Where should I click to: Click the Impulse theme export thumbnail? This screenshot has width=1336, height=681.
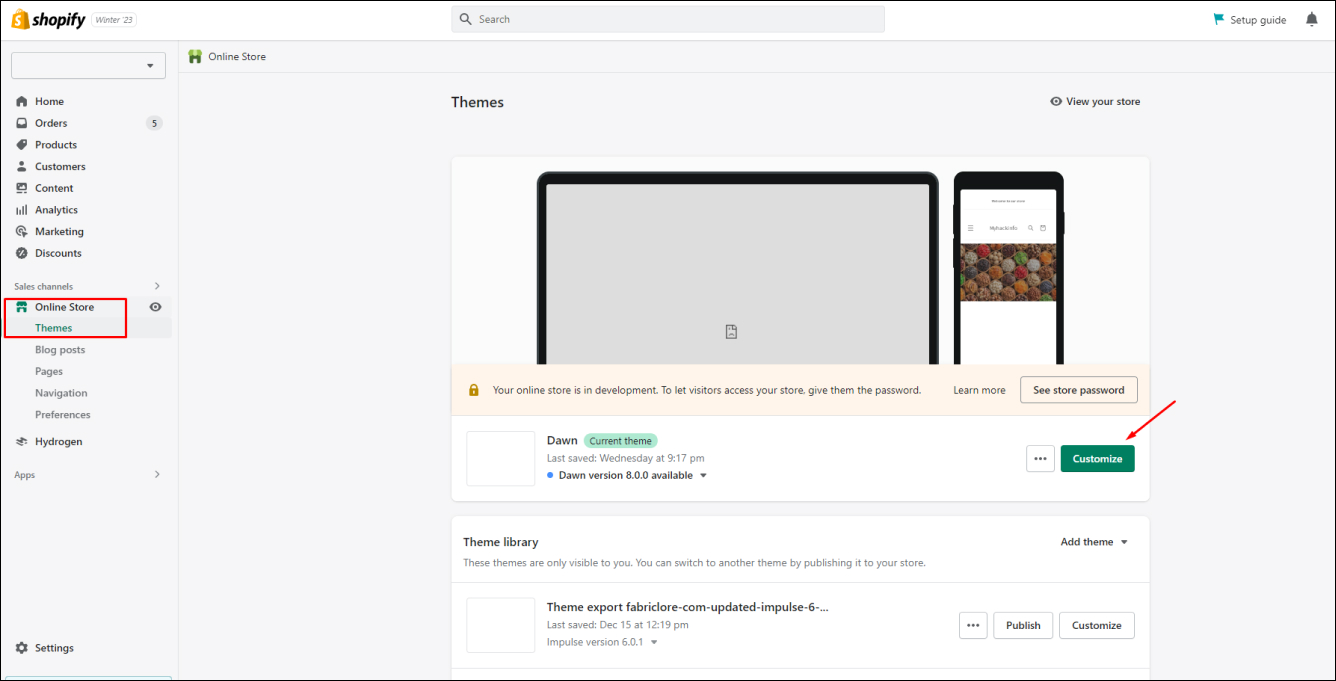coord(501,625)
